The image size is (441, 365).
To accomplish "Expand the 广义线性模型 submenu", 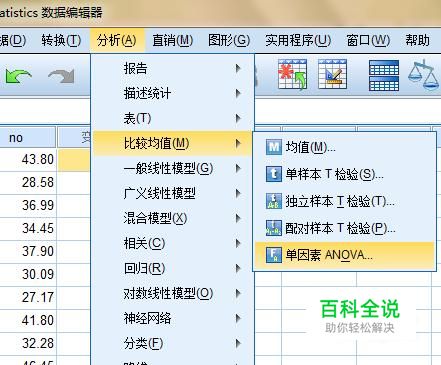I will click(x=172, y=193).
